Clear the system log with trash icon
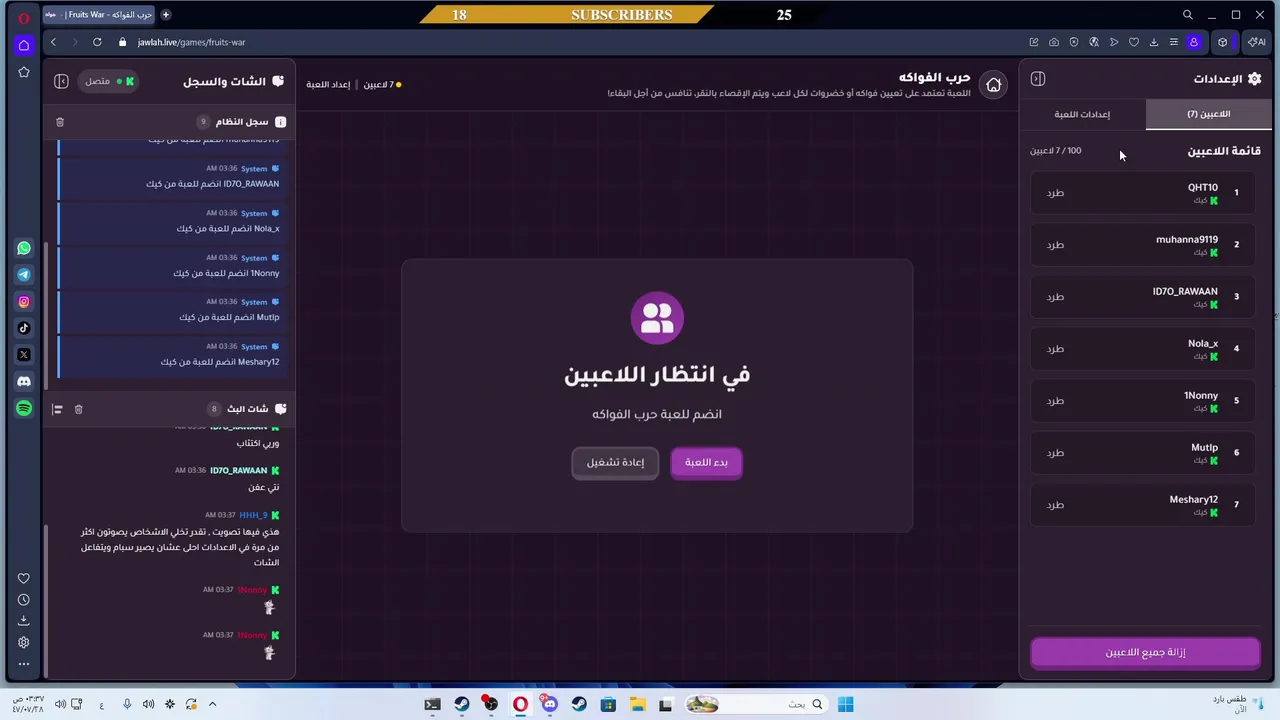This screenshot has height=720, width=1280. (60, 122)
